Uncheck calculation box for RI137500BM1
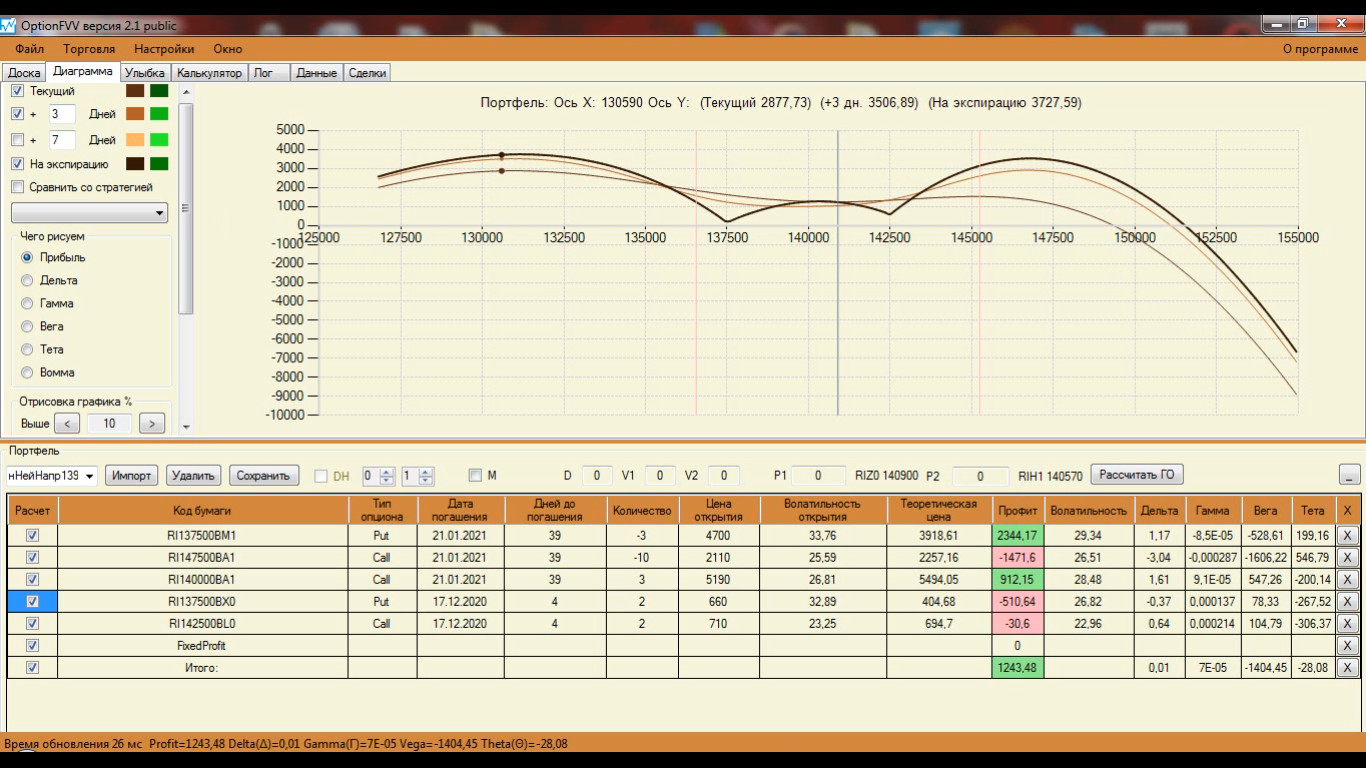The width and height of the screenshot is (1366, 768). (32, 535)
